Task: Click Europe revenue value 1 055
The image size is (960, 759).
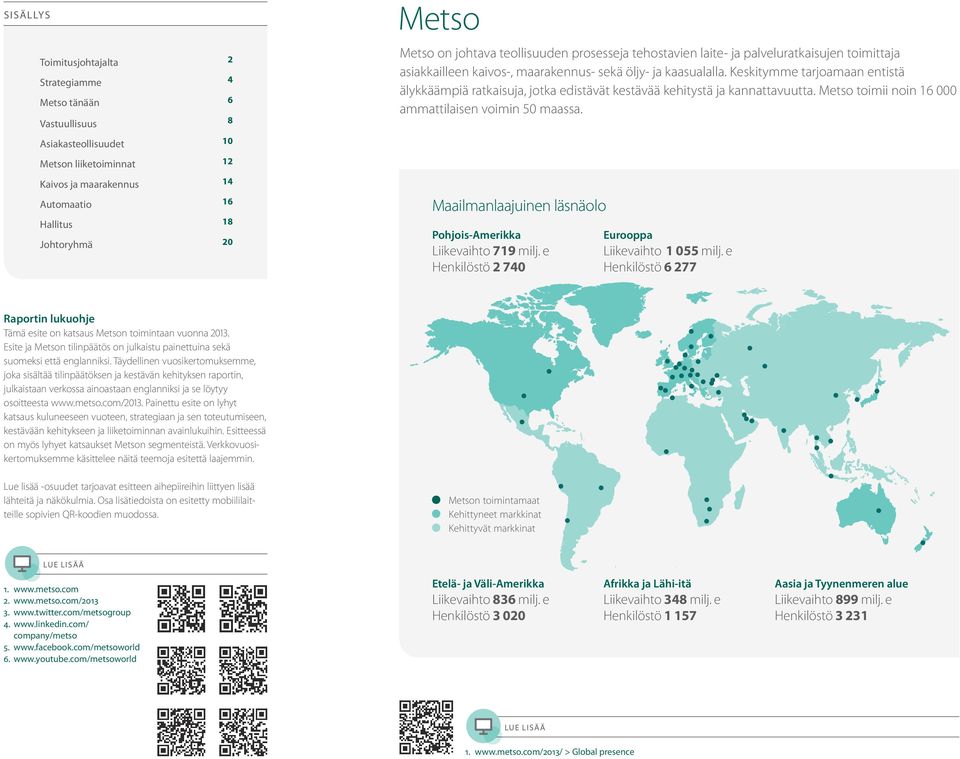Action: tap(682, 251)
